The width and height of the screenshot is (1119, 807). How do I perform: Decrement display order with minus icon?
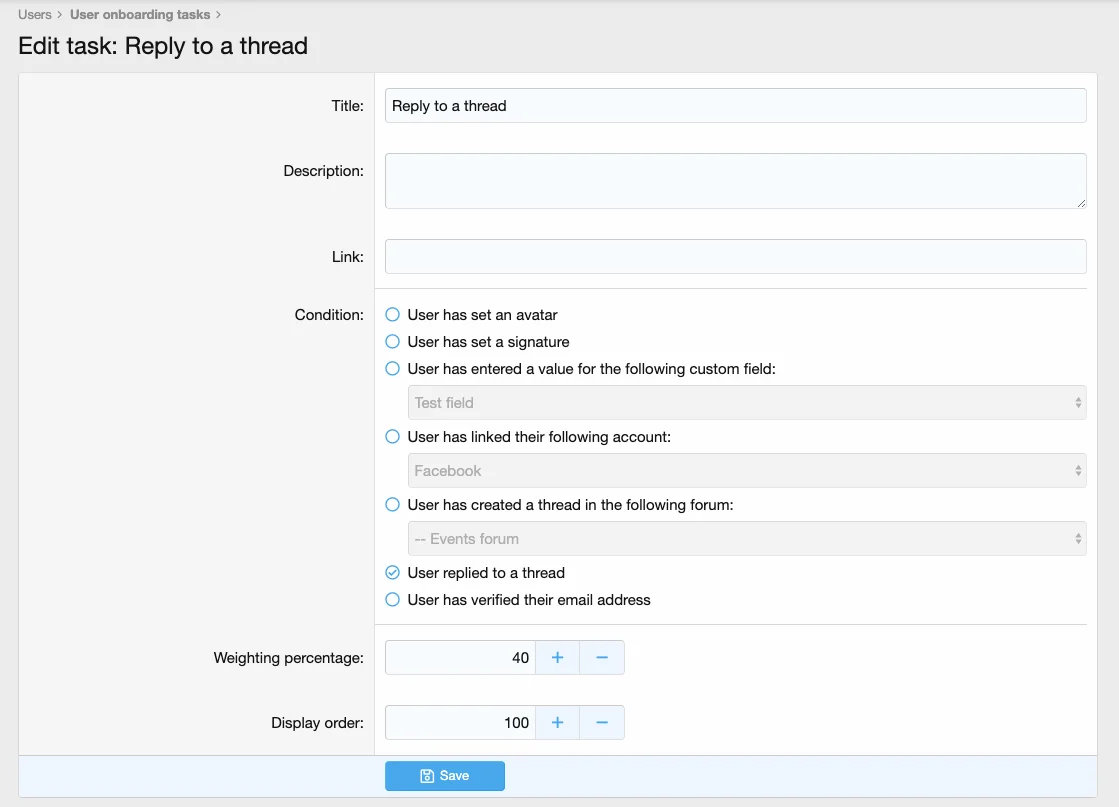tap(602, 723)
